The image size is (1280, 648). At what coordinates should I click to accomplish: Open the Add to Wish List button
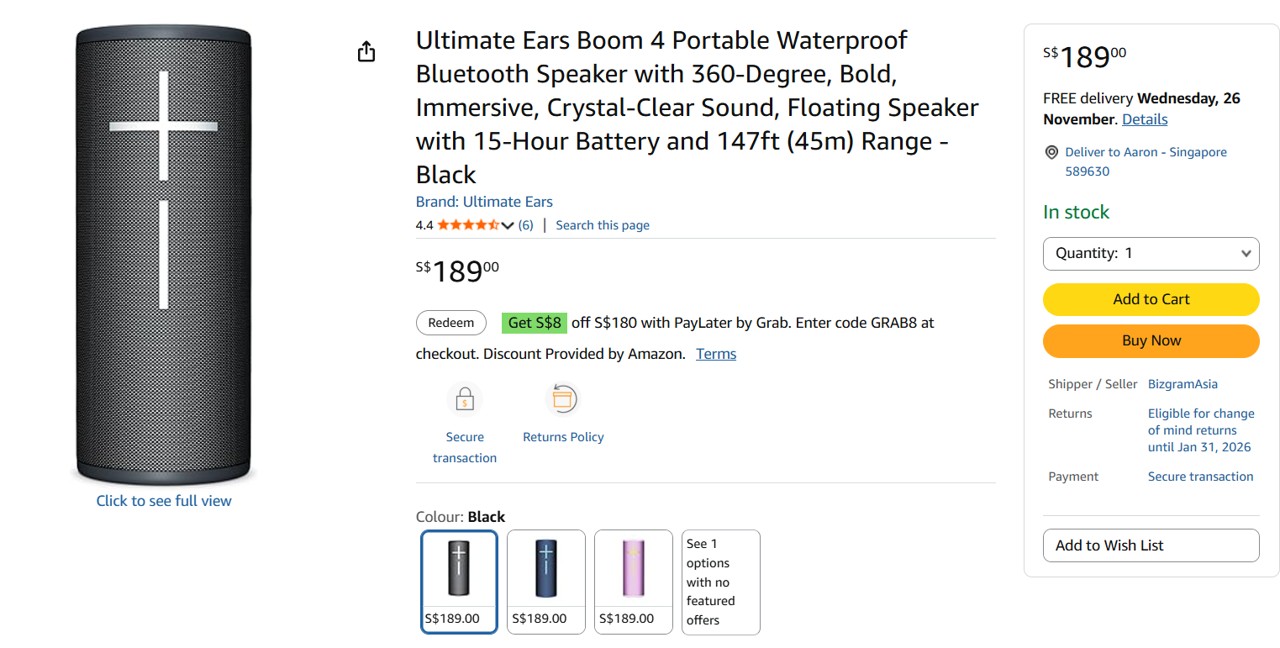coord(1150,545)
